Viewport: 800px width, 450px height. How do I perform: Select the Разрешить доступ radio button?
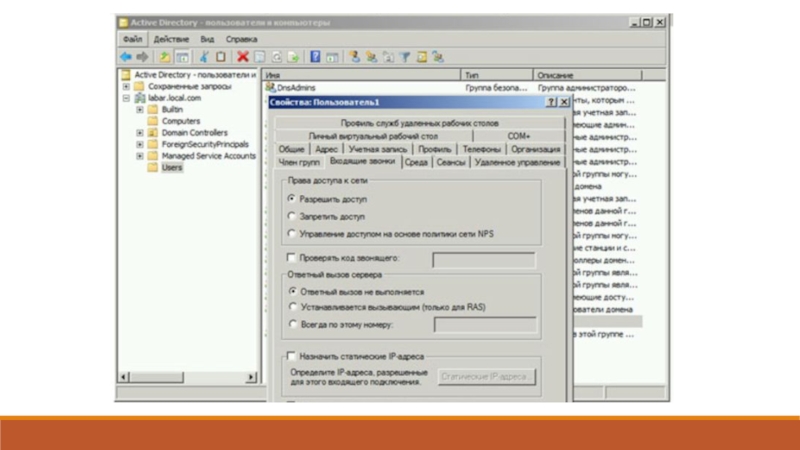coord(291,198)
